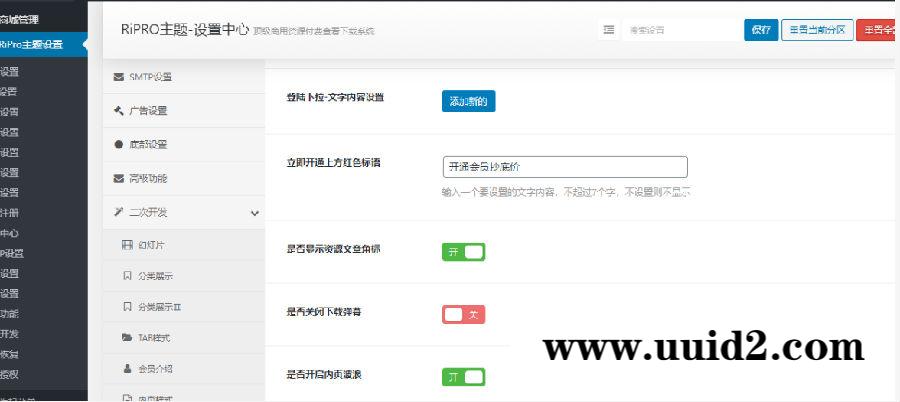Click the 添加新的 button
Viewport: 900px width, 402px height.
pos(468,102)
